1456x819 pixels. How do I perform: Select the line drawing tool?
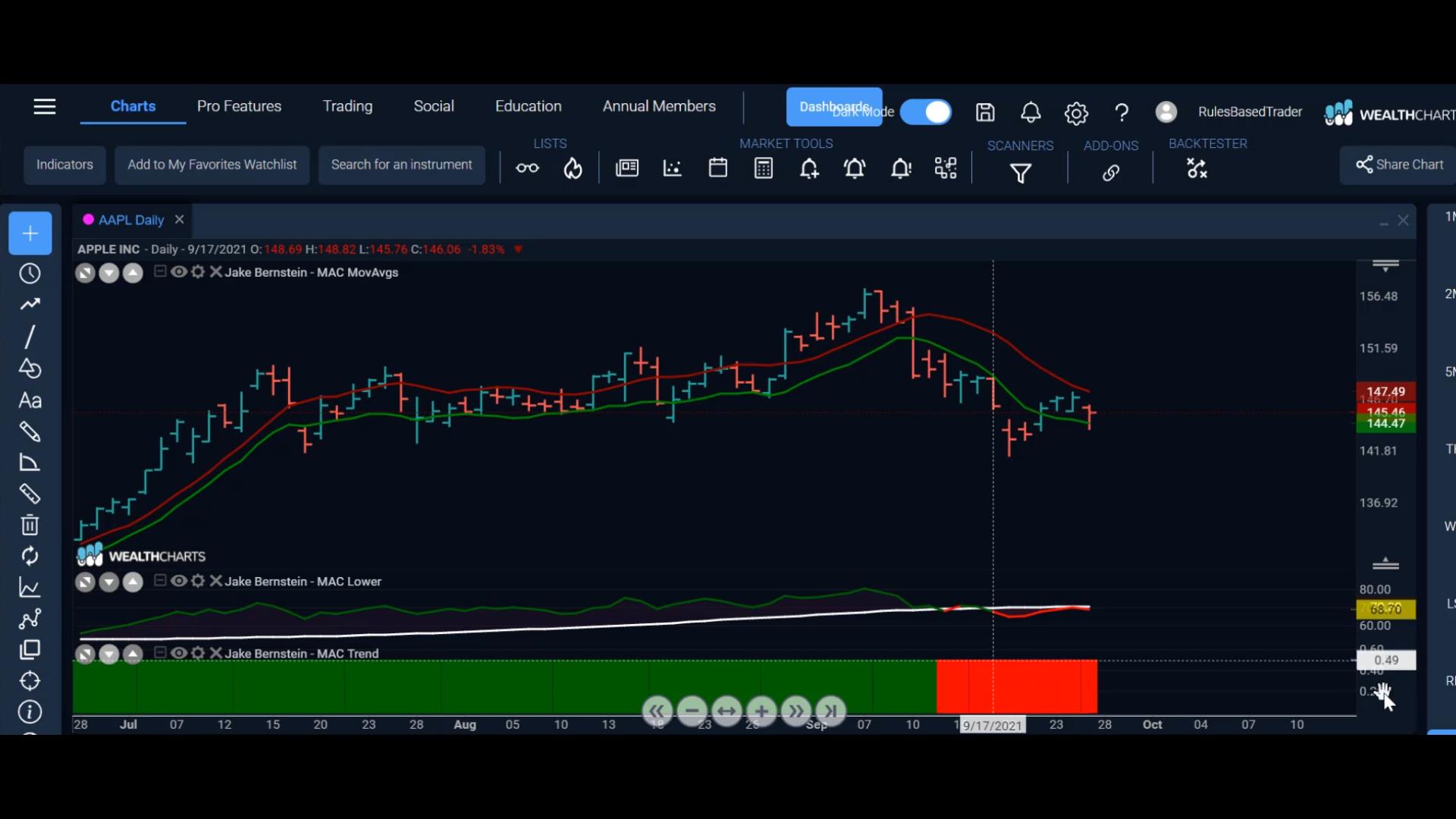30,337
